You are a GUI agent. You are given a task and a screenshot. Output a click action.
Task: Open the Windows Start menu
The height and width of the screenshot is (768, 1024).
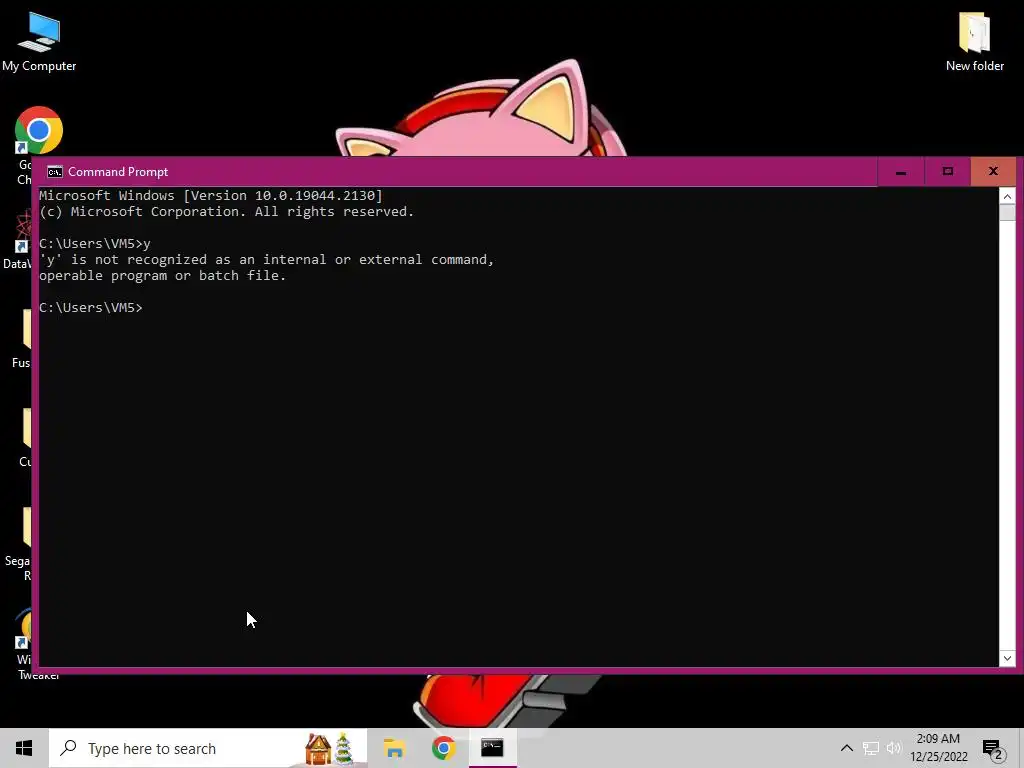[x=24, y=748]
